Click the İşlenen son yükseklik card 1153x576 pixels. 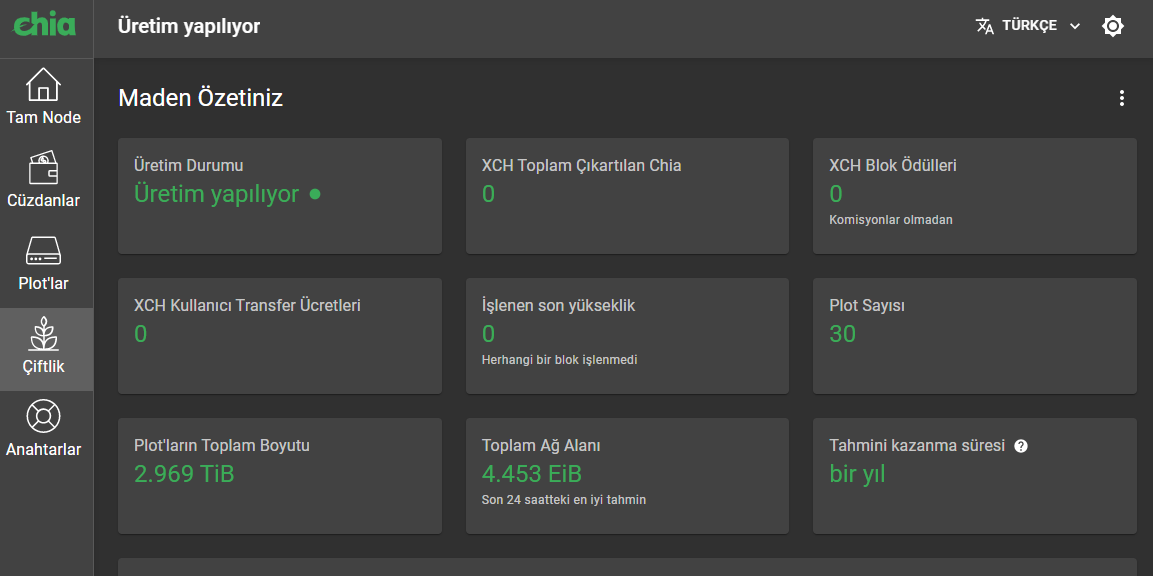click(x=627, y=336)
